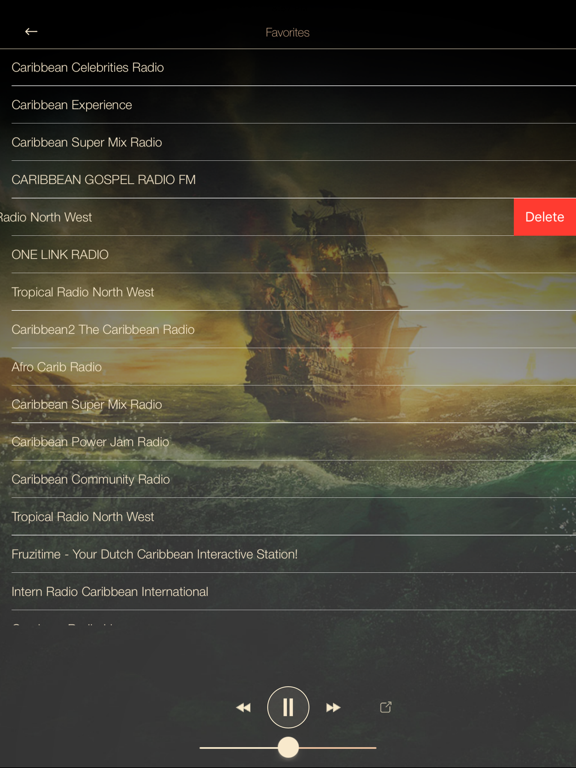Select Caribbean Power Jam Radio
Image resolution: width=576 pixels, height=768 pixels.
click(x=288, y=442)
